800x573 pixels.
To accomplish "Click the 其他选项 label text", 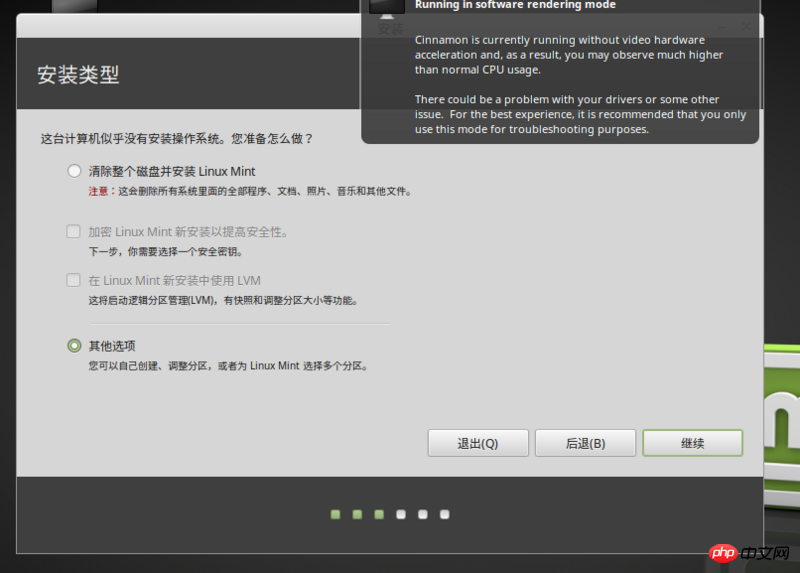I will pyautogui.click(x=112, y=346).
